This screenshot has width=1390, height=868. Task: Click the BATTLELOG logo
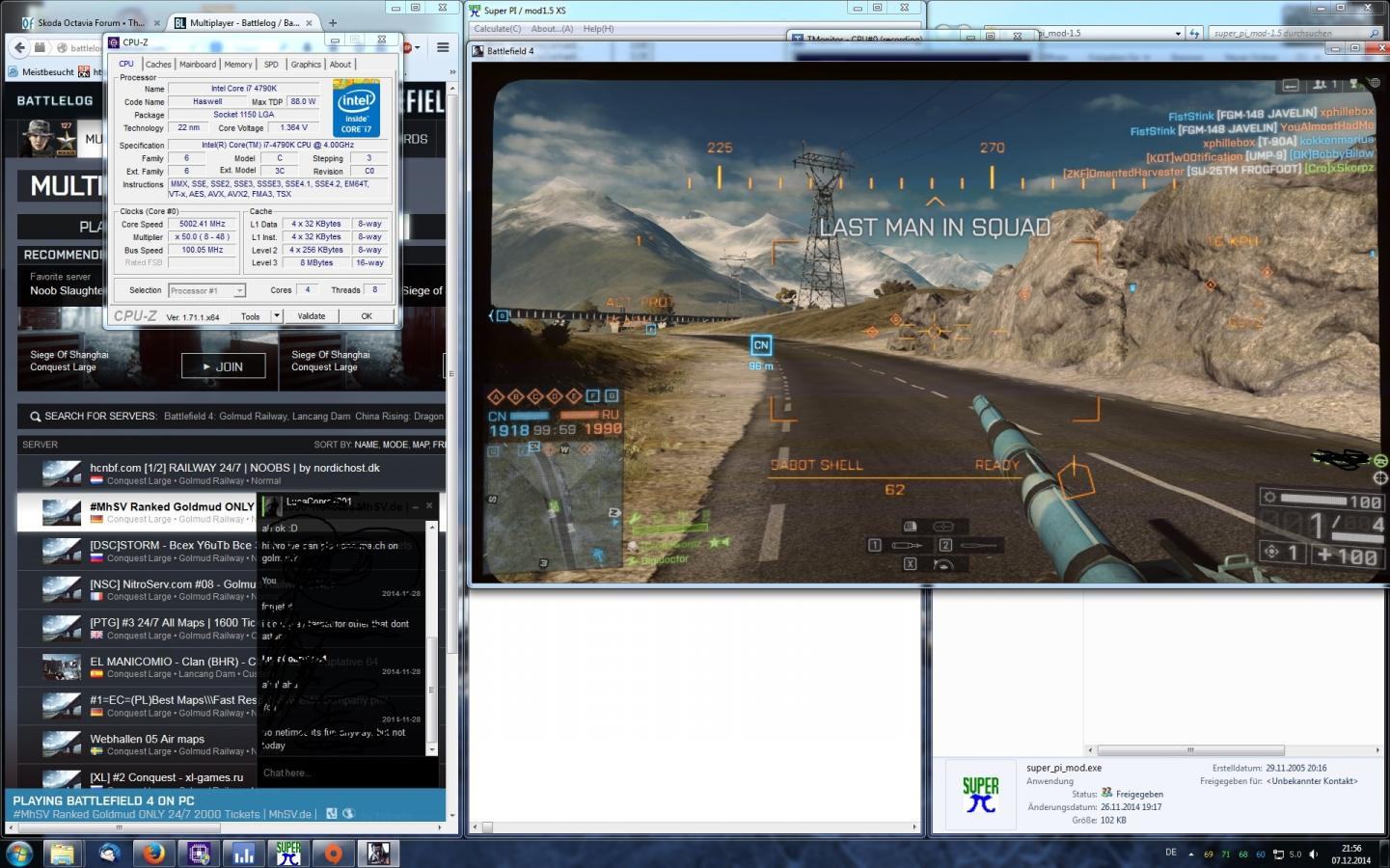pos(55,100)
